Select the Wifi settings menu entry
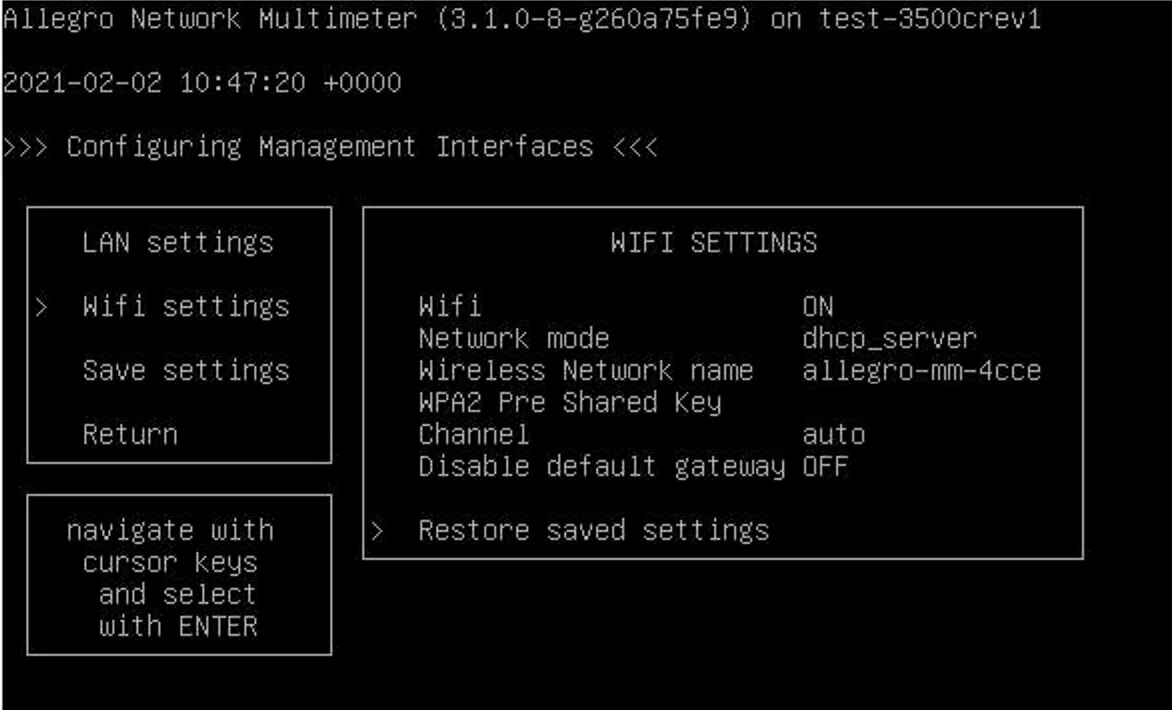The height and width of the screenshot is (710, 1172). pos(185,306)
